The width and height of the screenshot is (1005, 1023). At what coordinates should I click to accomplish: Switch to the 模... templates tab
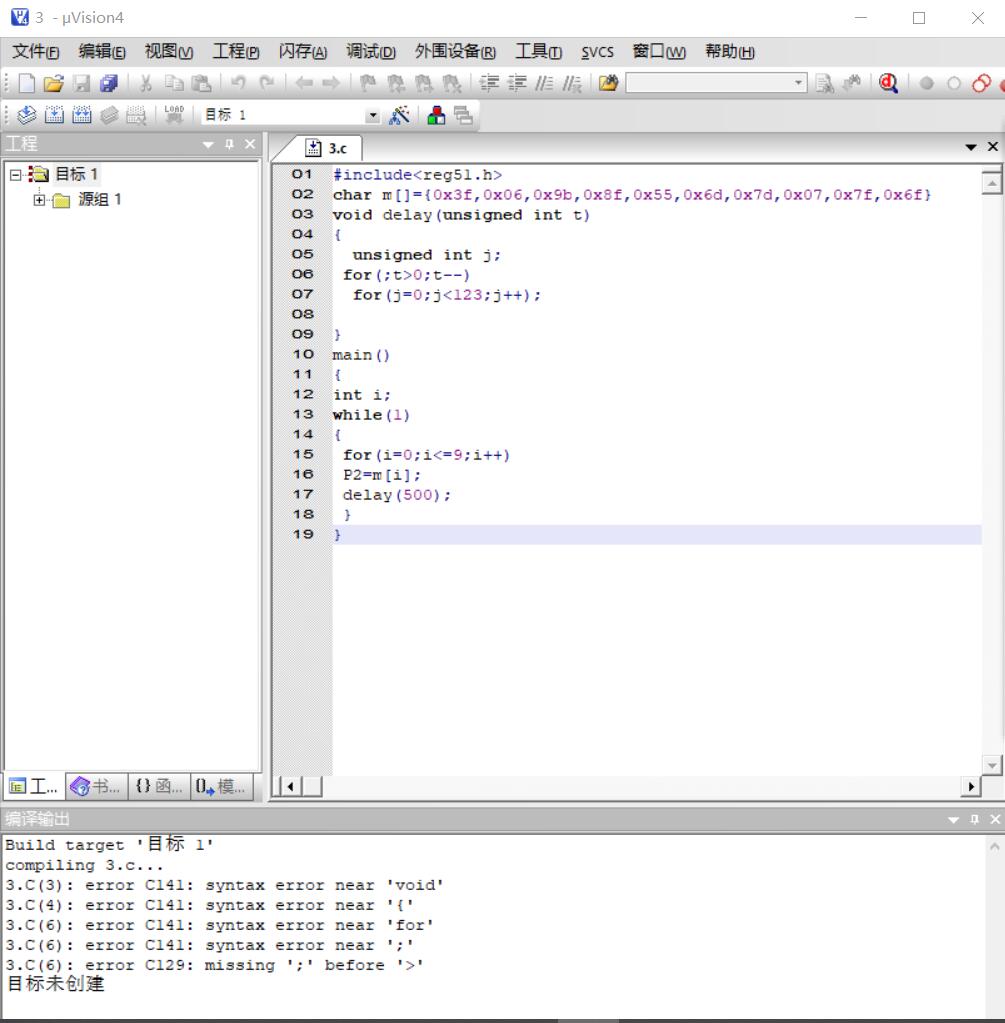[221, 786]
